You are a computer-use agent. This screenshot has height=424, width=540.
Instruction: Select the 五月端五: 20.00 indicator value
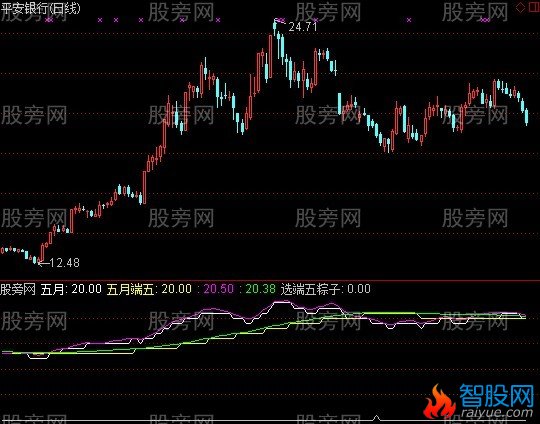(149, 289)
